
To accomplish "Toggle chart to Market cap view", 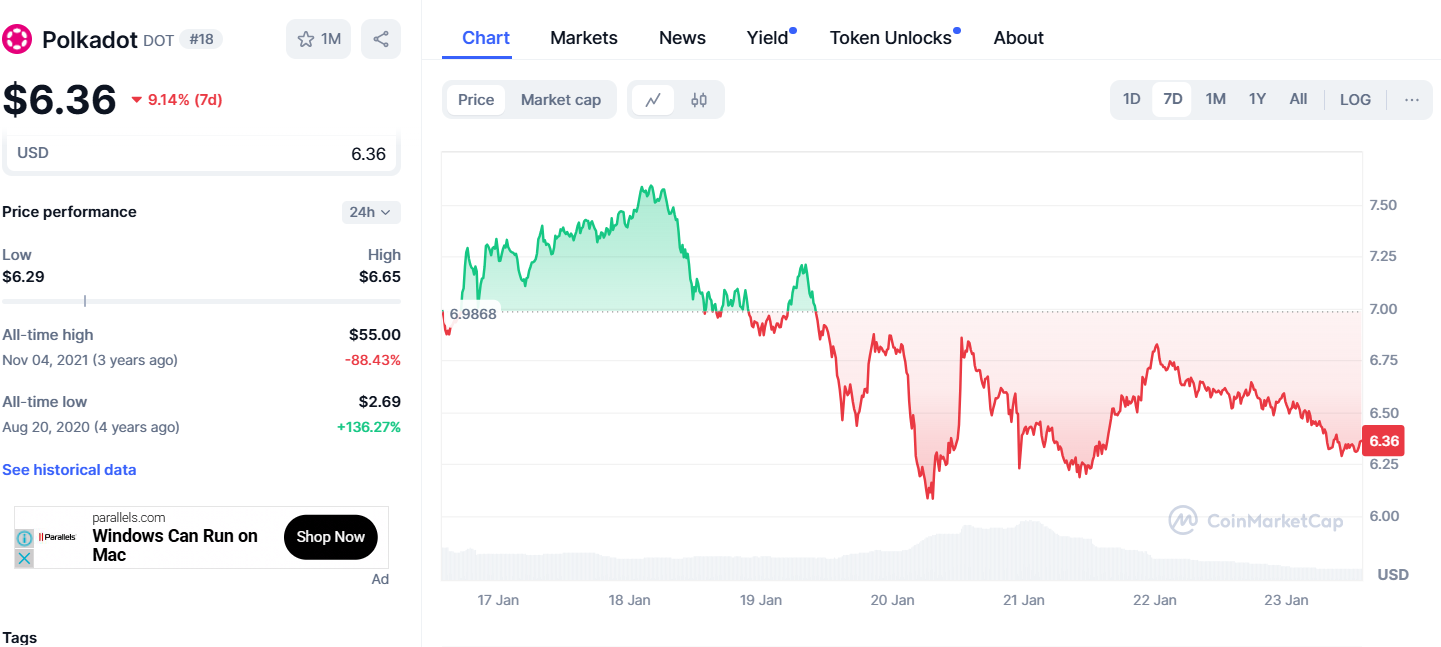I will pyautogui.click(x=561, y=100).
